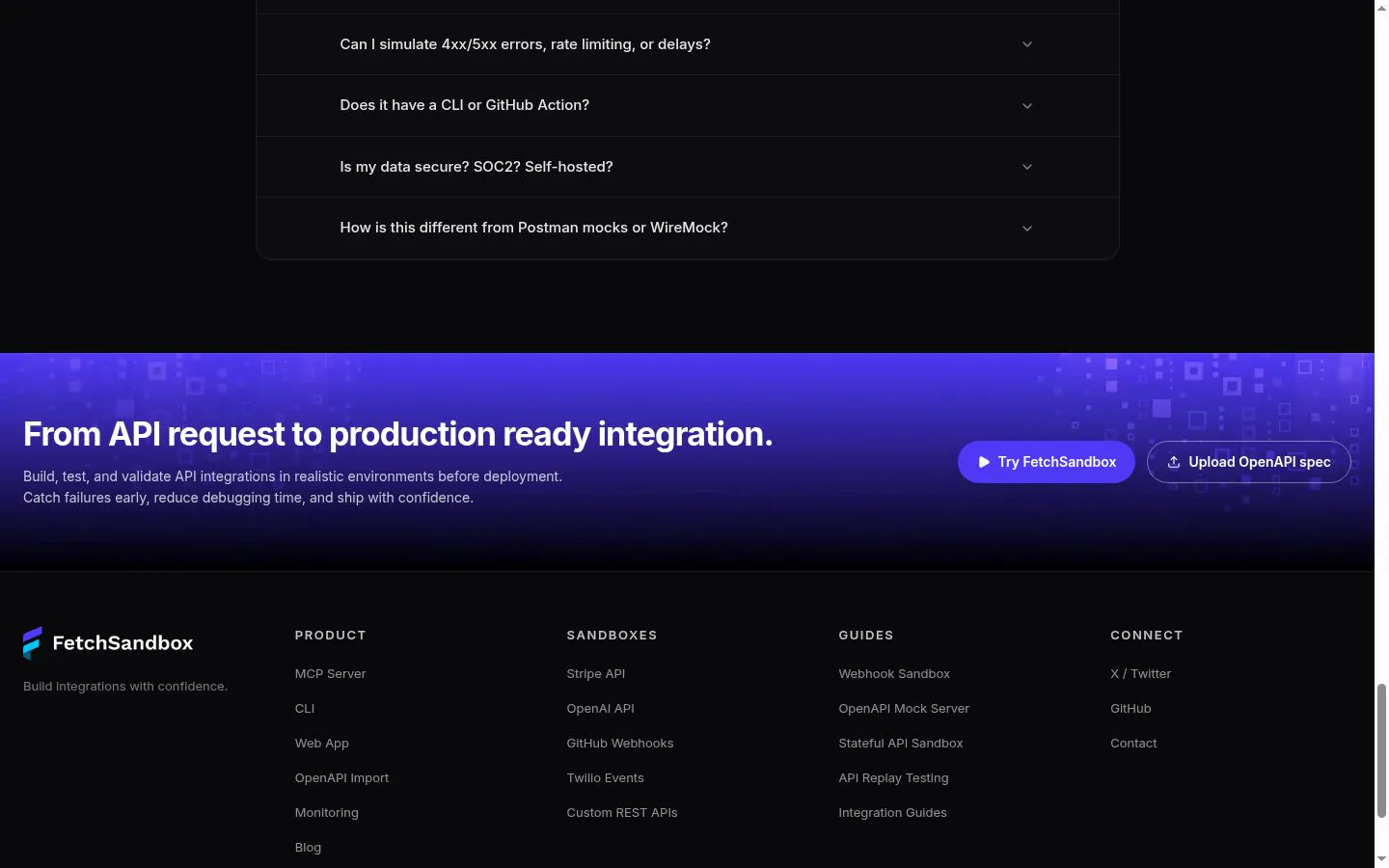This screenshot has height=868, width=1389.
Task: Open the question 'Does it have a CLI or GitHub Action?'
Action: tap(687, 105)
